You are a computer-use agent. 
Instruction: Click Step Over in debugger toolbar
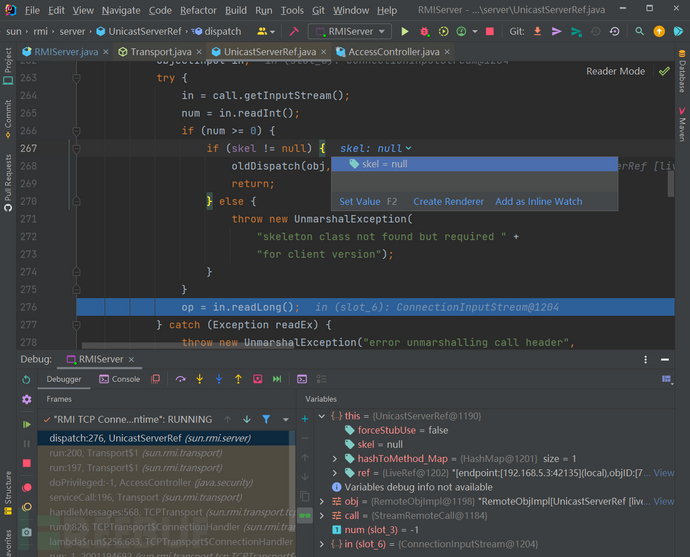click(180, 379)
